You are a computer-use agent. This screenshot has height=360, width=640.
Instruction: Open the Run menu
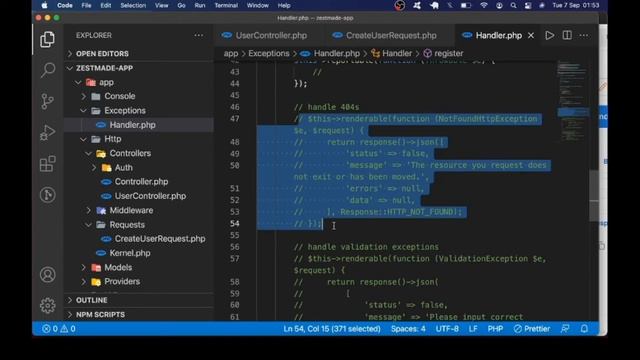200,5
